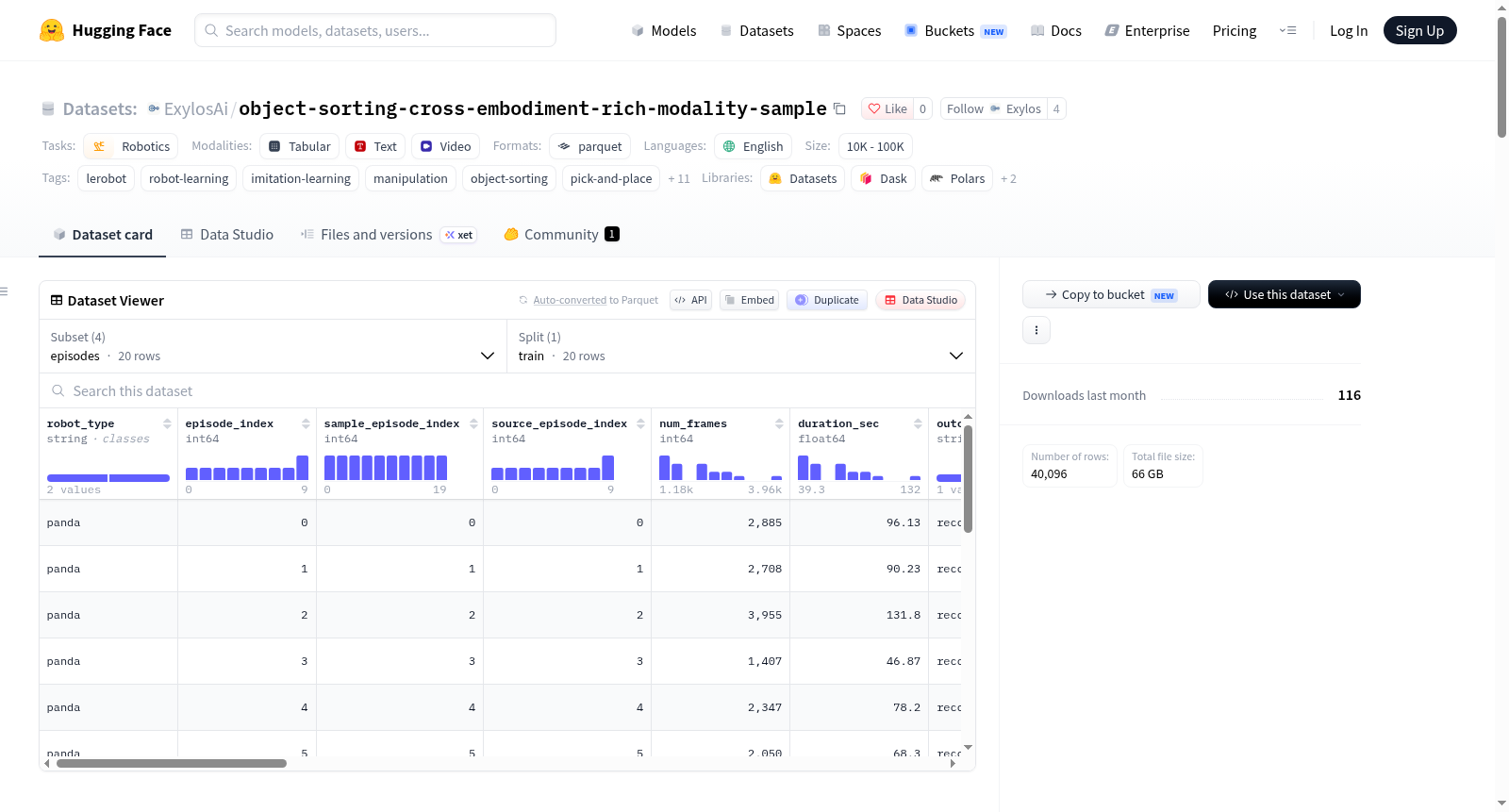1509x812 pixels.
Task: Expand the Use this dataset dropdown
Action: 1285,294
